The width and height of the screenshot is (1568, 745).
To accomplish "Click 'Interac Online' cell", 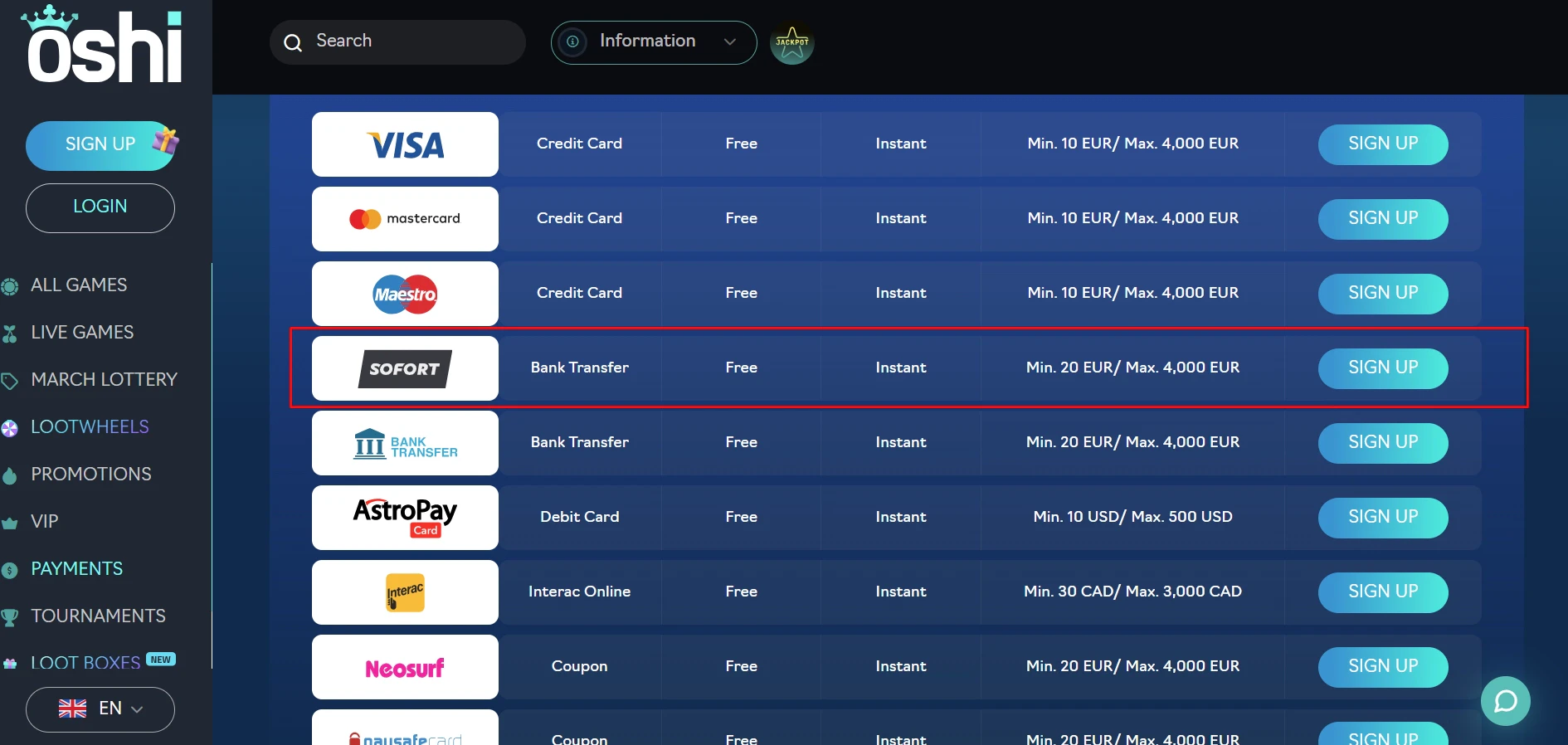I will click(579, 592).
